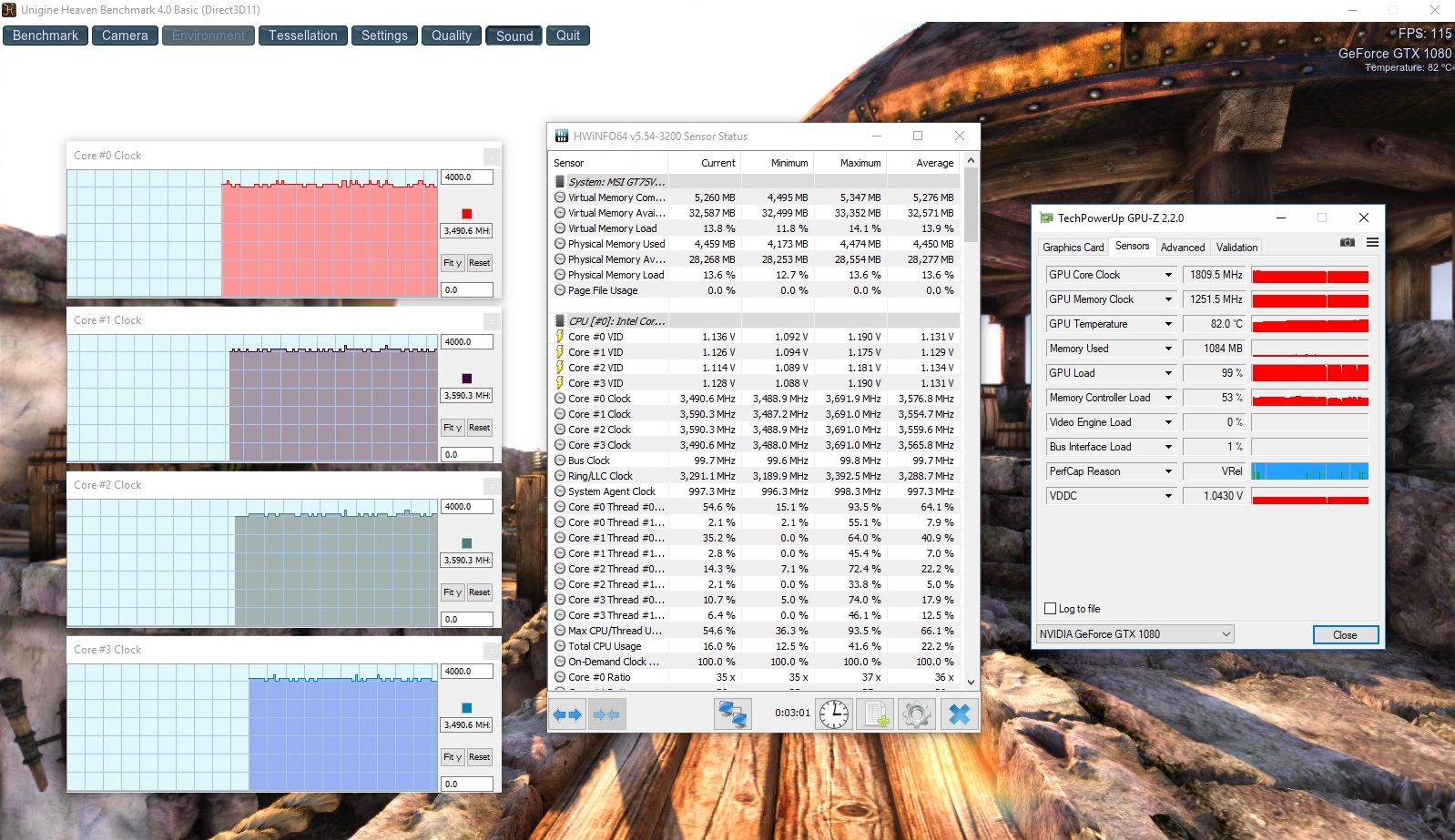Take GPU-Z screenshot with camera icon
Image resolution: width=1455 pixels, height=840 pixels.
point(1348,243)
